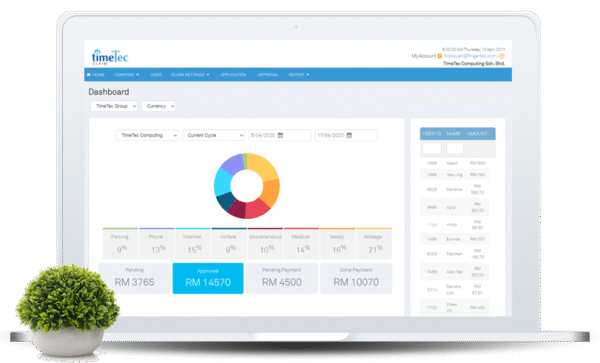Go to the USER menu item

[x=156, y=75]
